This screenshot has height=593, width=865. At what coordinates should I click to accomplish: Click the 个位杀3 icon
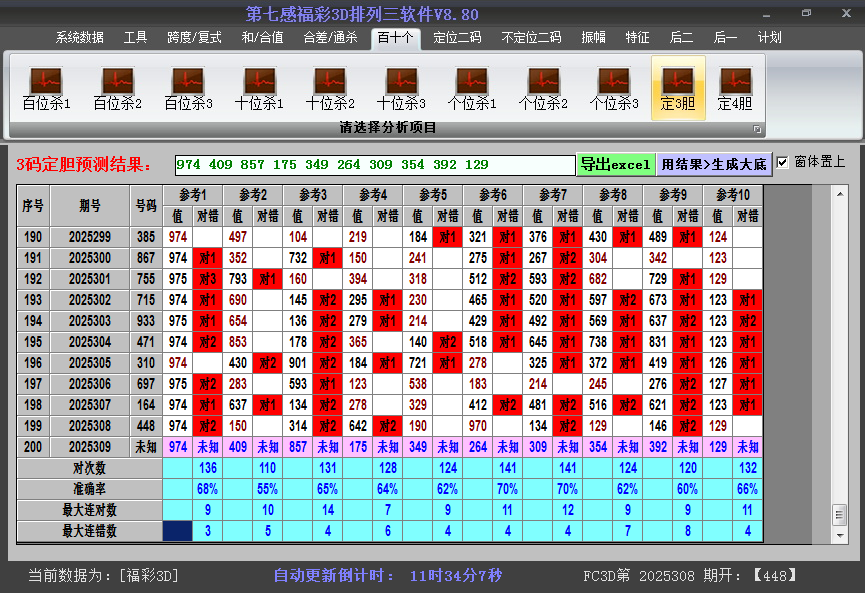(614, 88)
